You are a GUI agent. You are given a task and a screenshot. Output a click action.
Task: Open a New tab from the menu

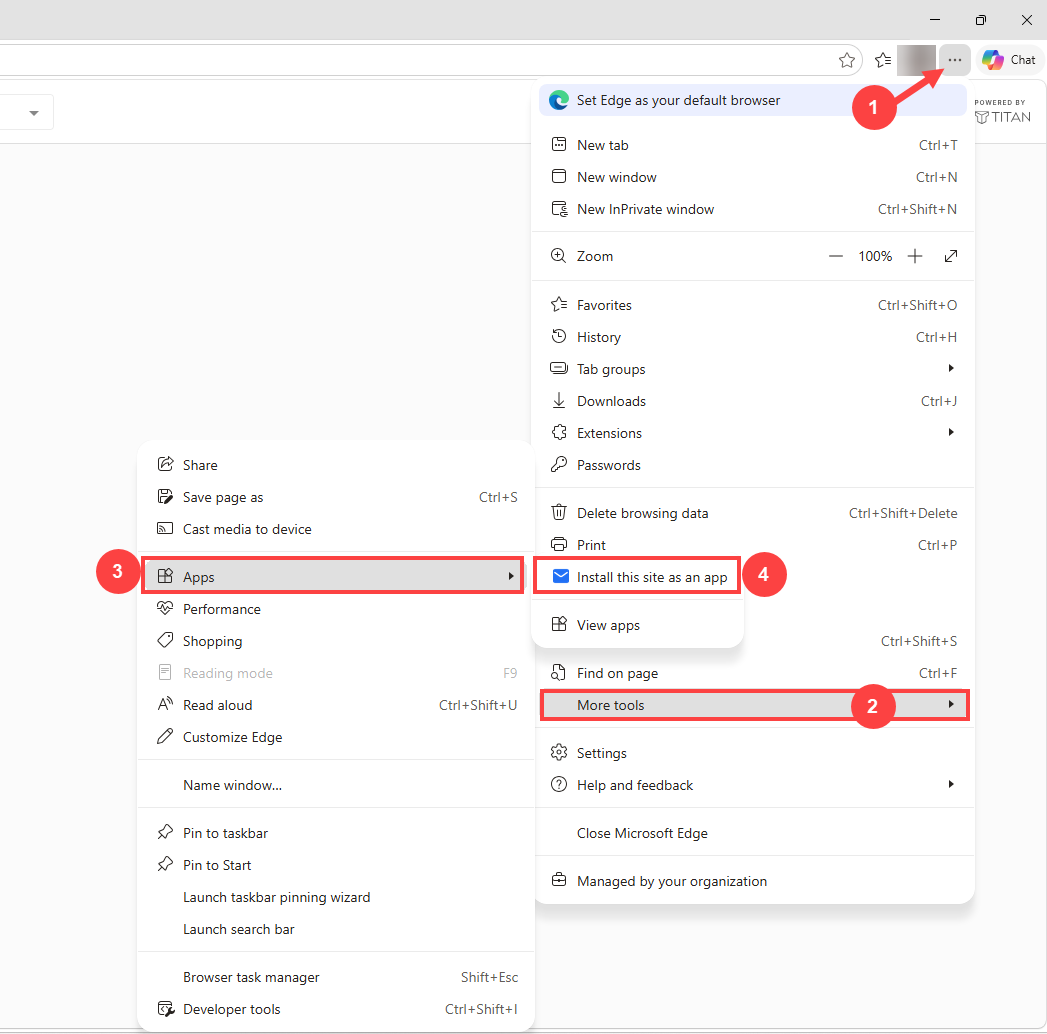pyautogui.click(x=754, y=146)
